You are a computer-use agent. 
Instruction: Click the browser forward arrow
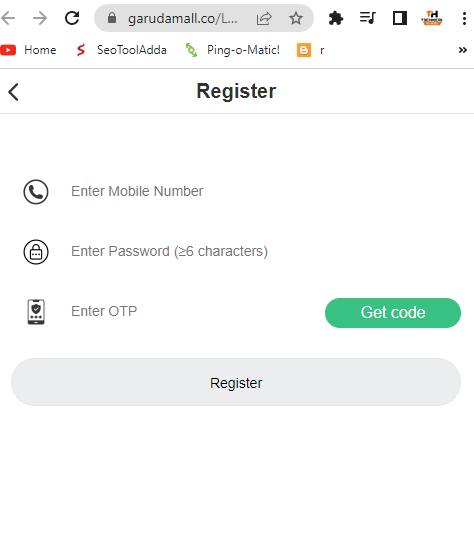click(40, 18)
